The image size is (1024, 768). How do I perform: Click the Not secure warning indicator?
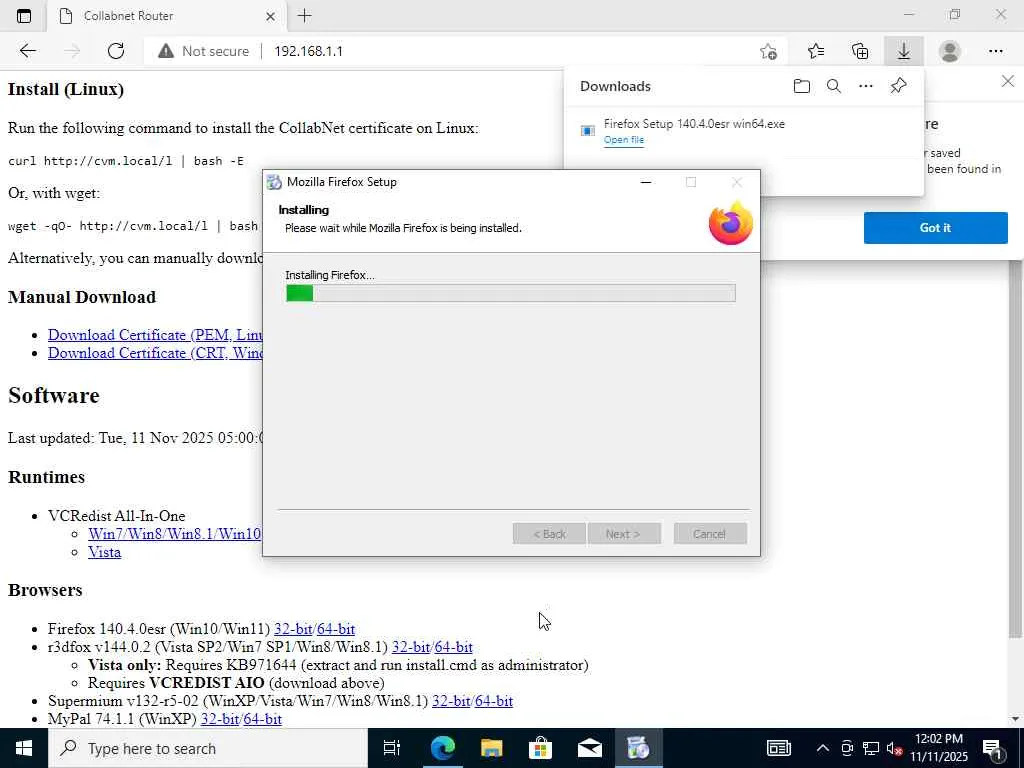coord(204,51)
